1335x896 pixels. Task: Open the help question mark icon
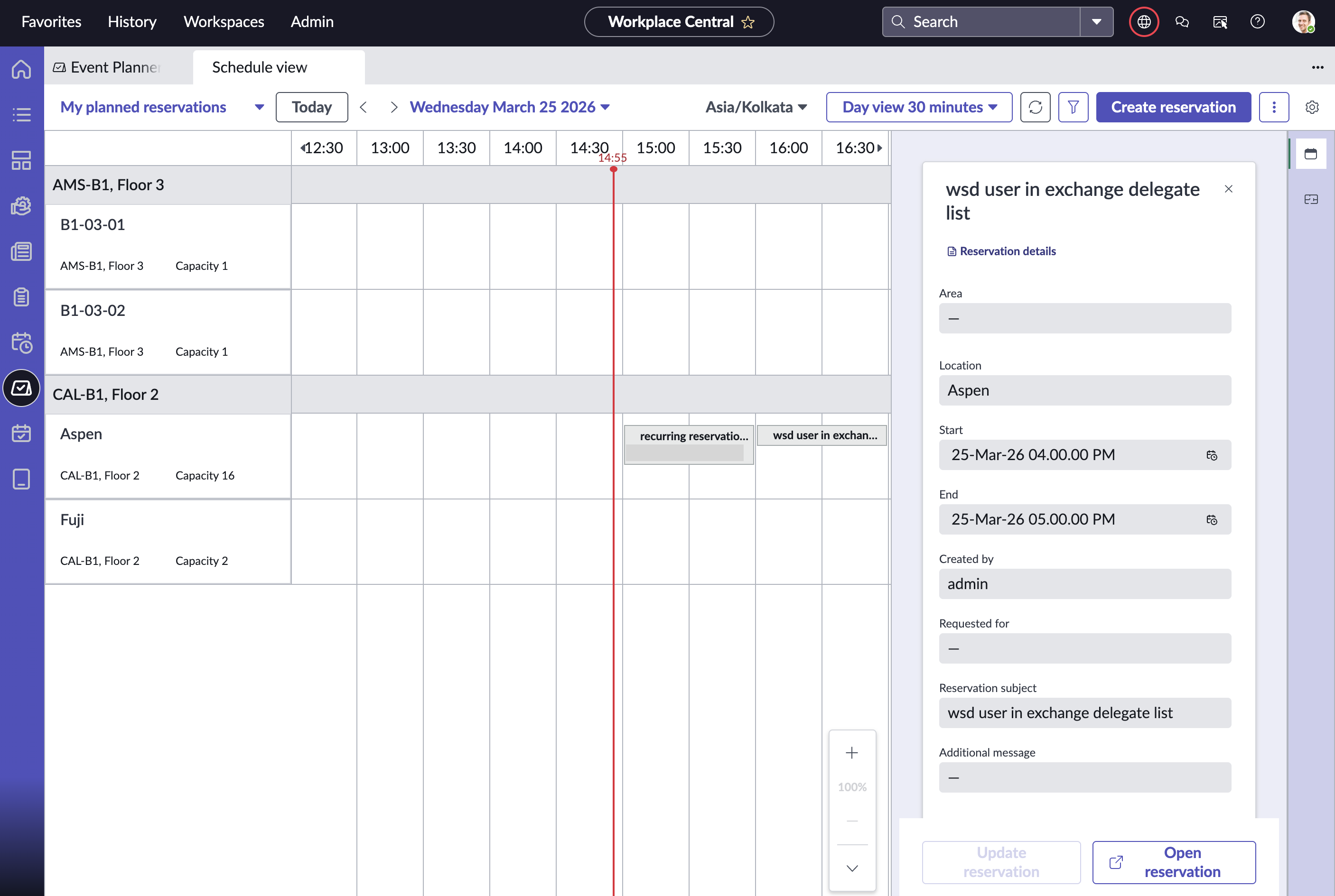1257,22
